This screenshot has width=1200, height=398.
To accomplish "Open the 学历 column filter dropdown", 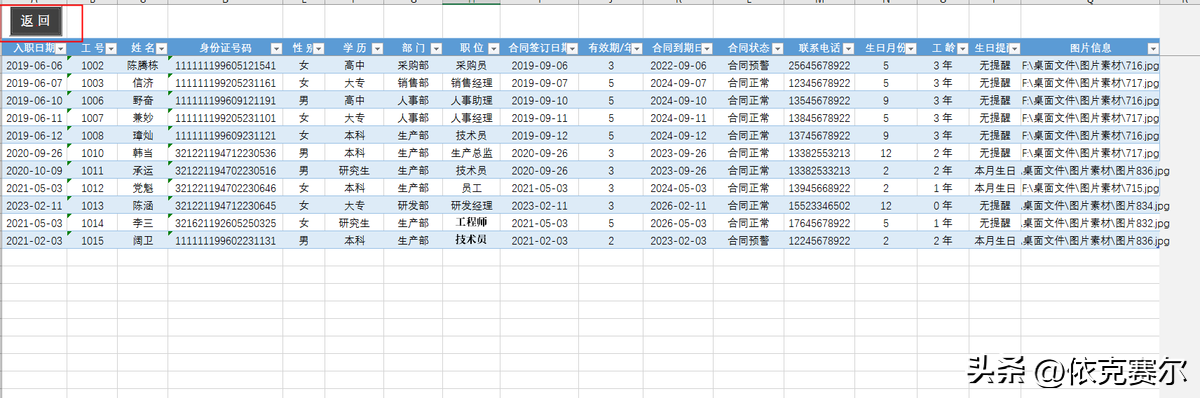I will coord(377,48).
